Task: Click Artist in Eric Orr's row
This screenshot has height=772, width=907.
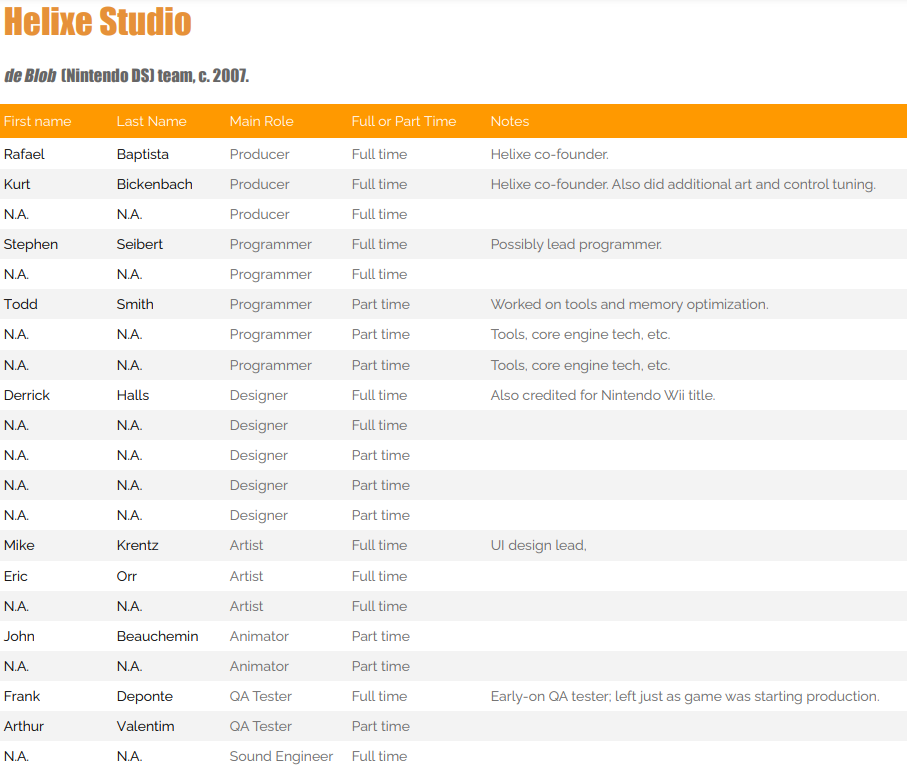Action: pyautogui.click(x=246, y=577)
